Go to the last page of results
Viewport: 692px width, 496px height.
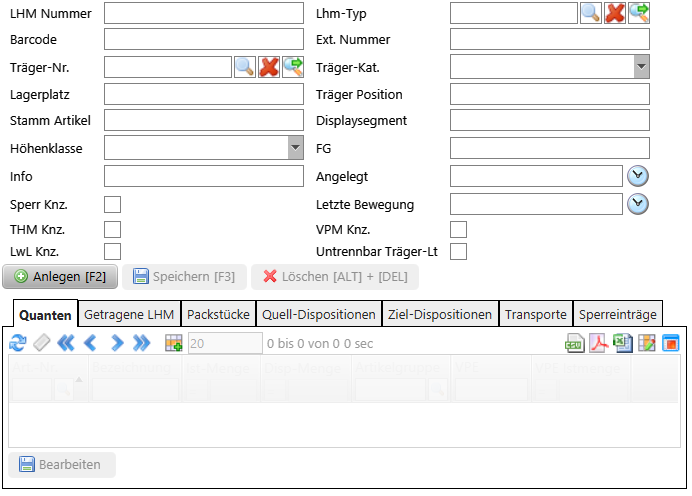141,343
